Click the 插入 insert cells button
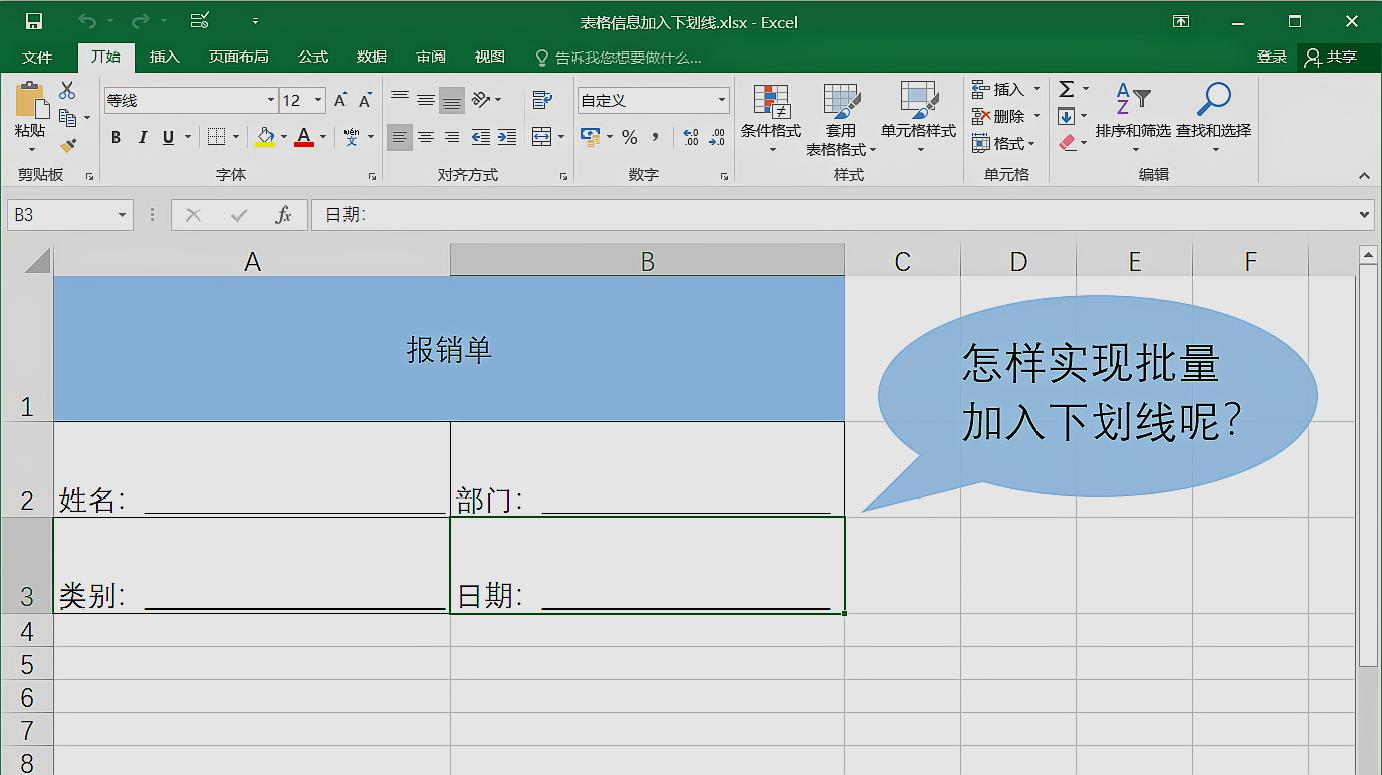The height and width of the screenshot is (775, 1382). pyautogui.click(x=1006, y=89)
